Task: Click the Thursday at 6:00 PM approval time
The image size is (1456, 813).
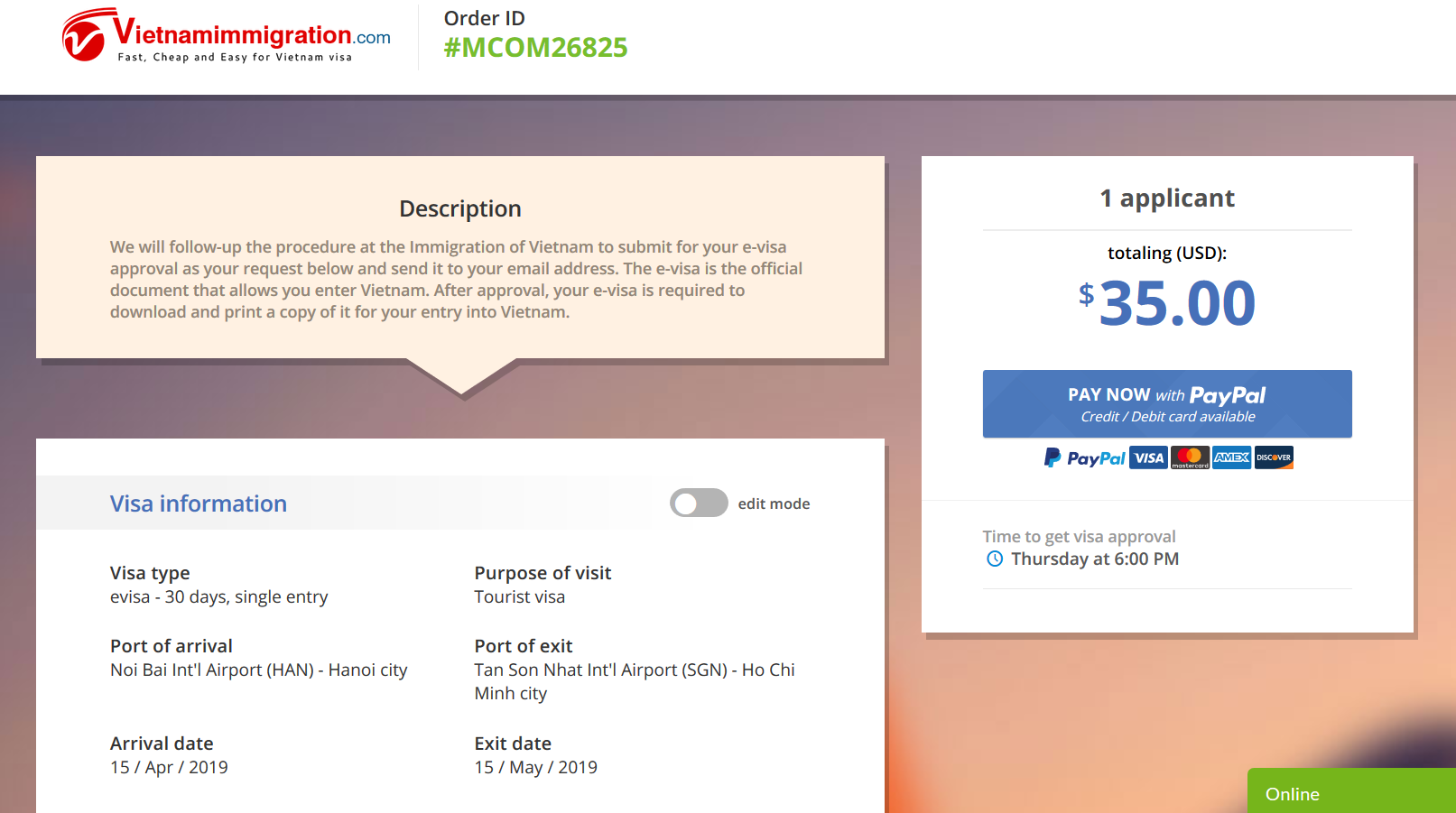Action: pos(1094,559)
